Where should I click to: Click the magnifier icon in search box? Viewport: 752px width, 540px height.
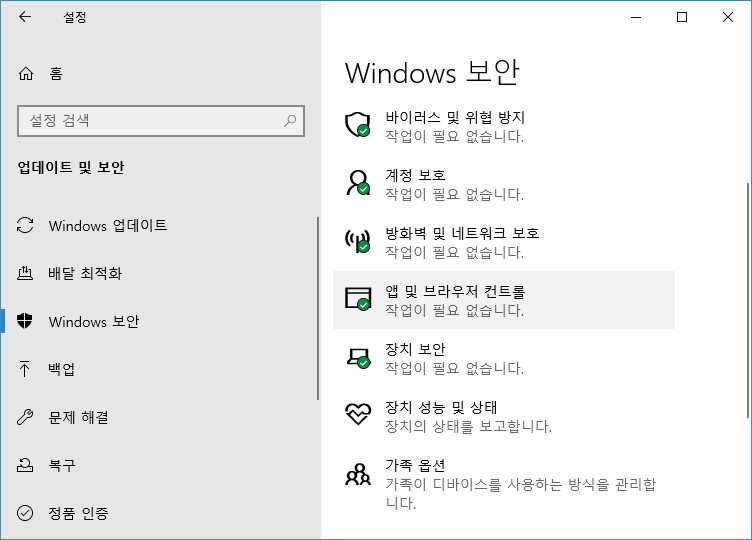(x=290, y=121)
